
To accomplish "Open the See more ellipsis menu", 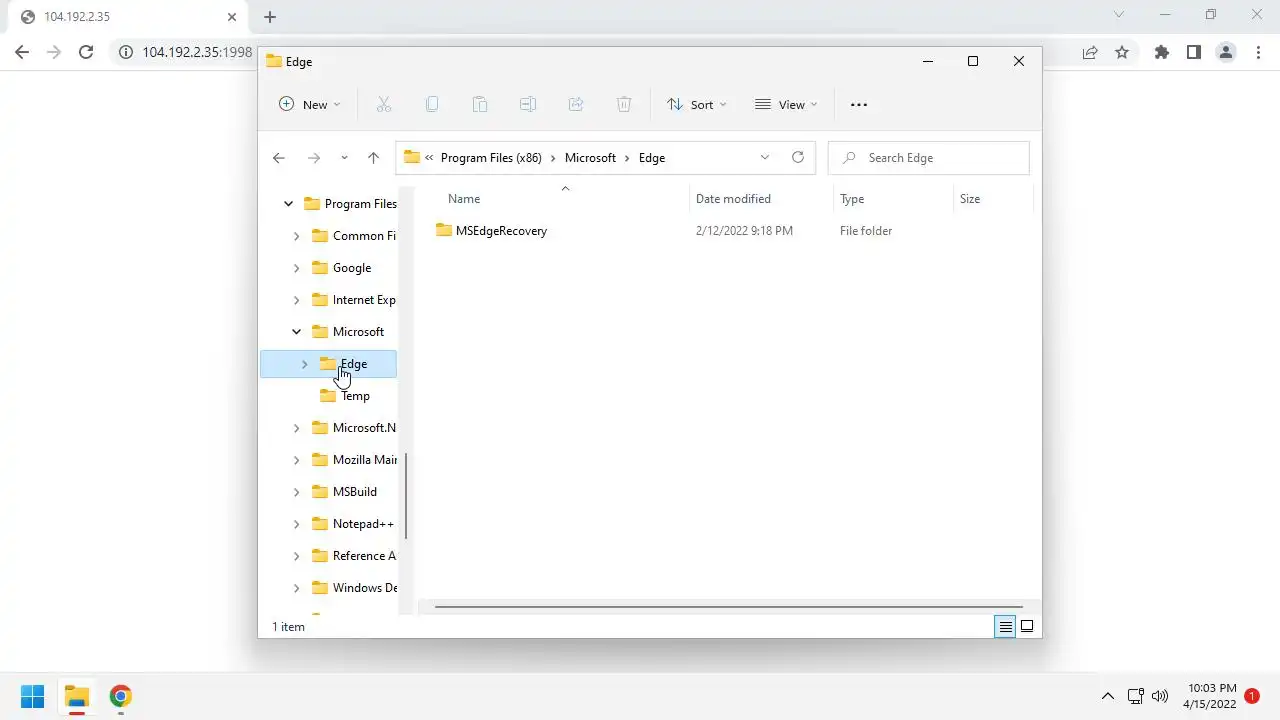I will [859, 104].
